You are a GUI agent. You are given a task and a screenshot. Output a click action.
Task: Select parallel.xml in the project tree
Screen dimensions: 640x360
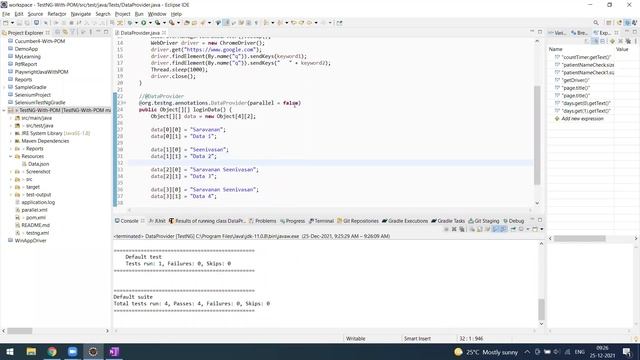34,210
